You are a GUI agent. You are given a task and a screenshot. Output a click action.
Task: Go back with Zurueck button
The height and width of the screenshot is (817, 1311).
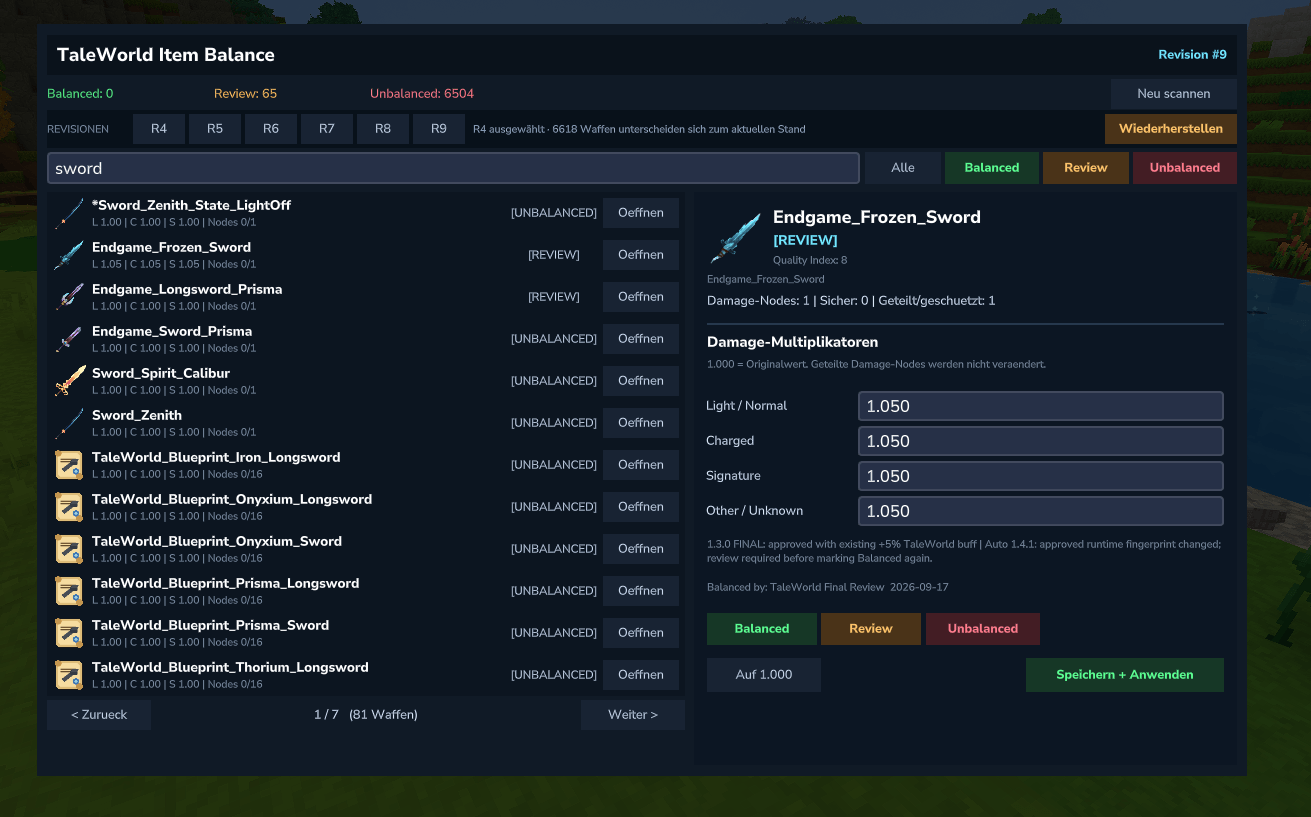pos(99,715)
